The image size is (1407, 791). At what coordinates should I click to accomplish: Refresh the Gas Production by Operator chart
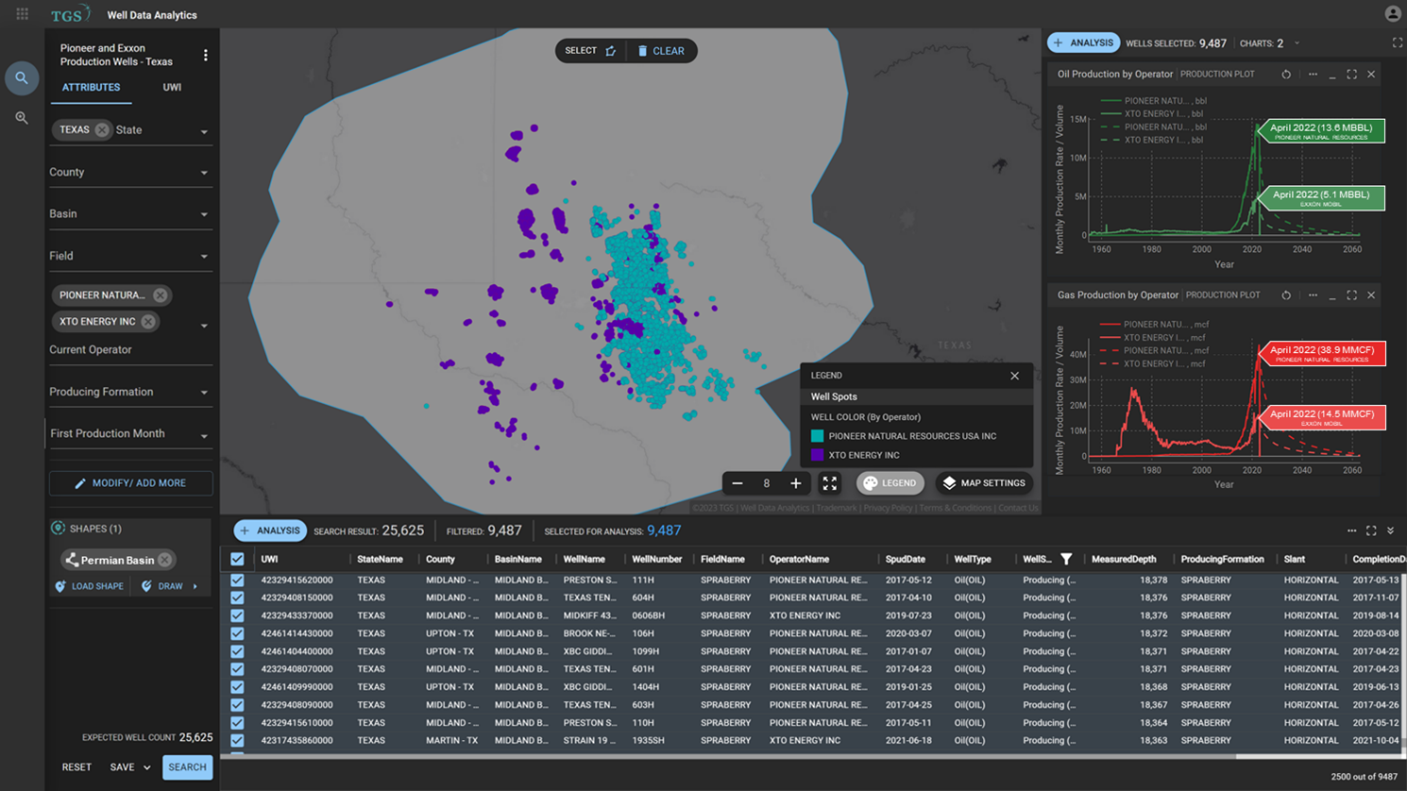[x=1286, y=295]
